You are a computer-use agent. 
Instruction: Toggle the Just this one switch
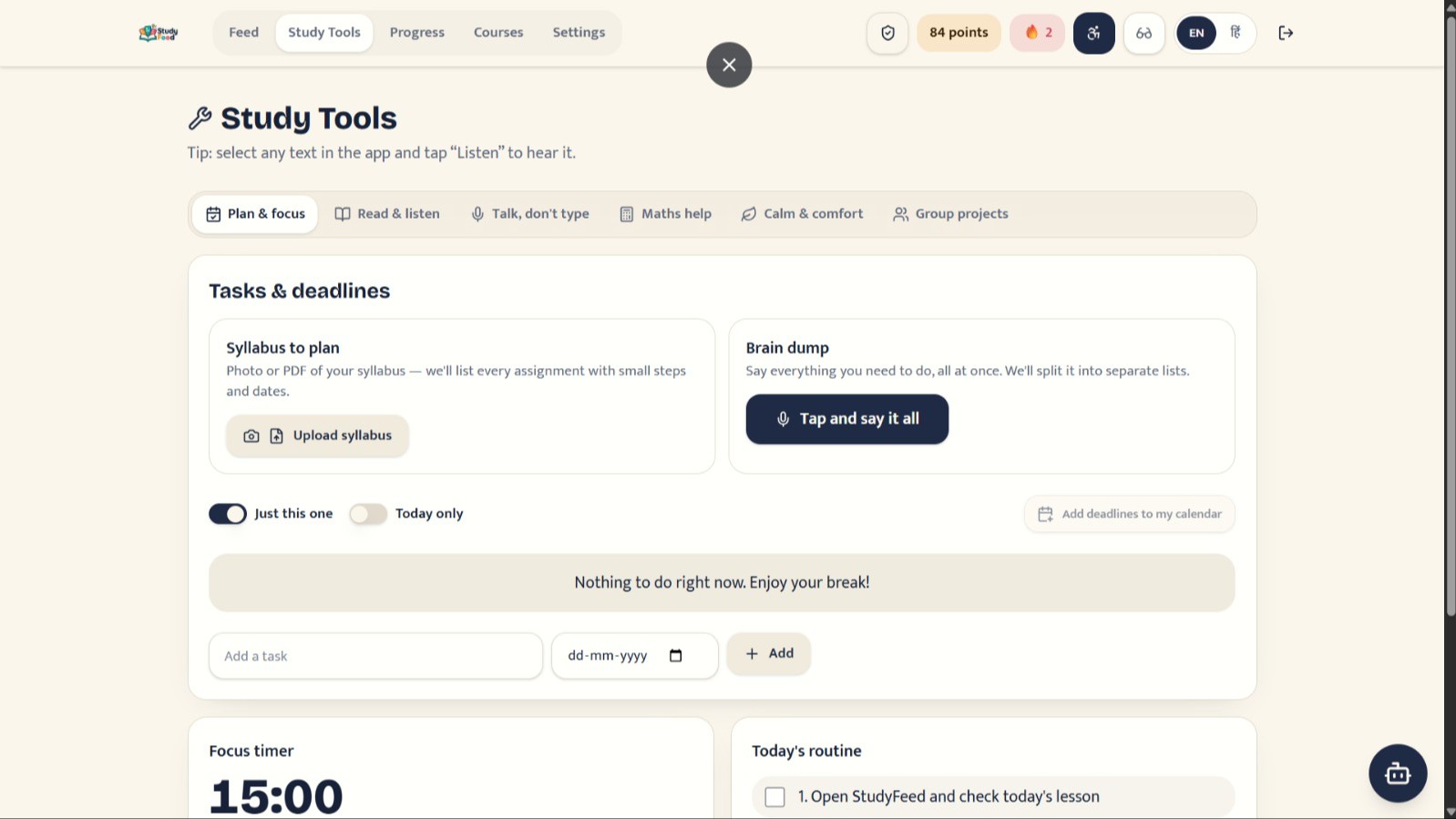228,514
